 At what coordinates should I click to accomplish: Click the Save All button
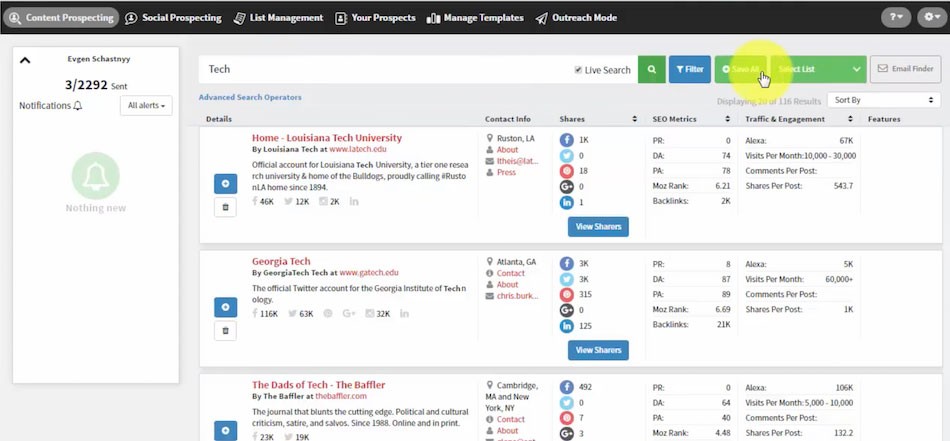click(x=740, y=69)
